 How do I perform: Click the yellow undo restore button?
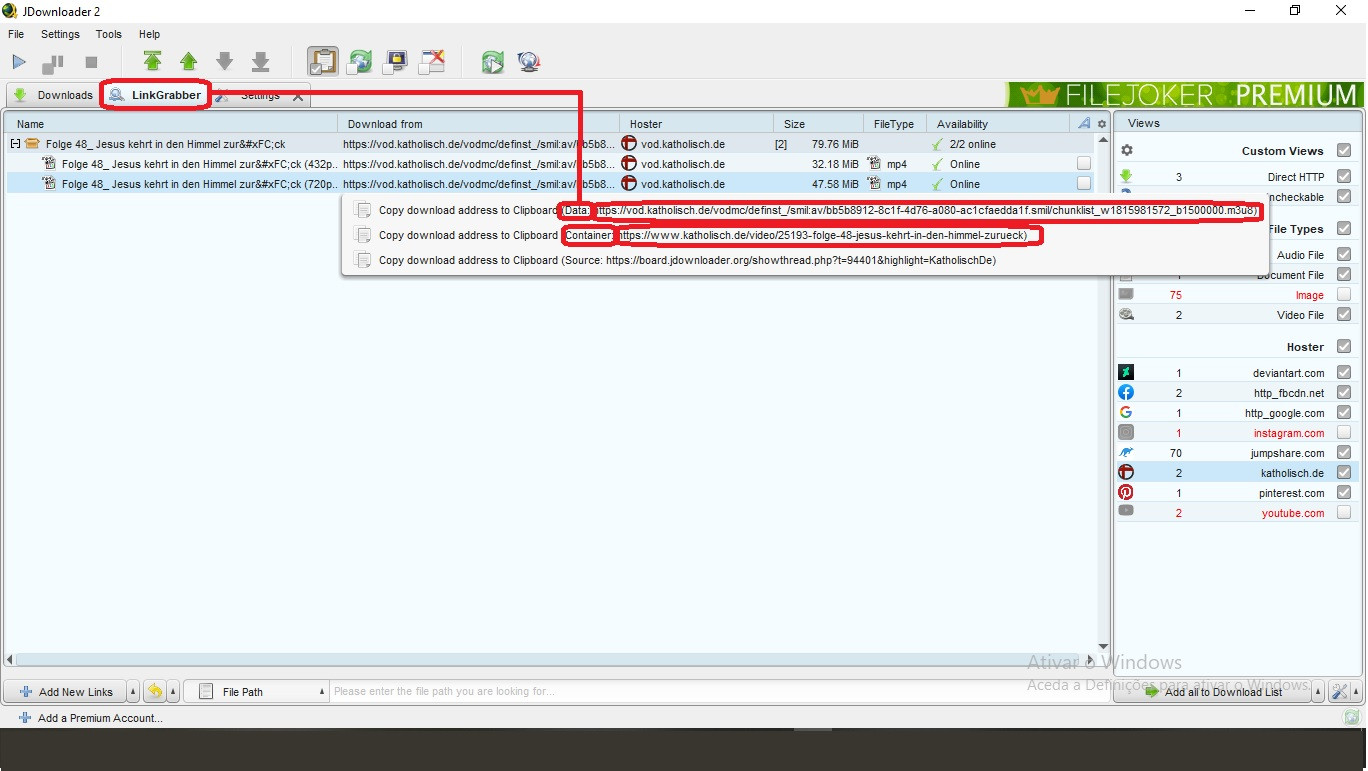(155, 692)
